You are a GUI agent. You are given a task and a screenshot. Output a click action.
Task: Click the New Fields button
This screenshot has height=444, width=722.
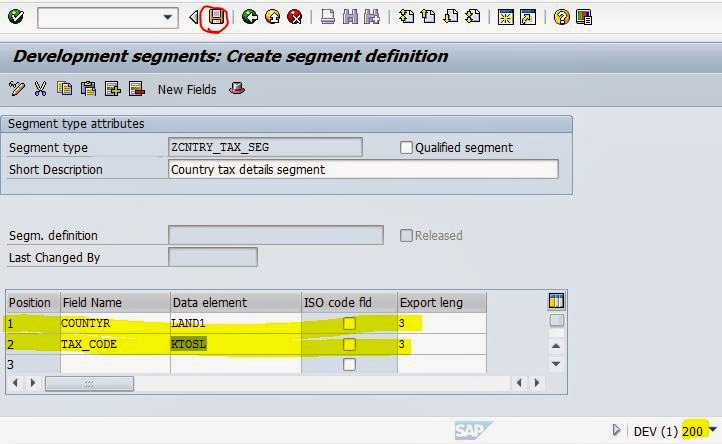coord(186,89)
